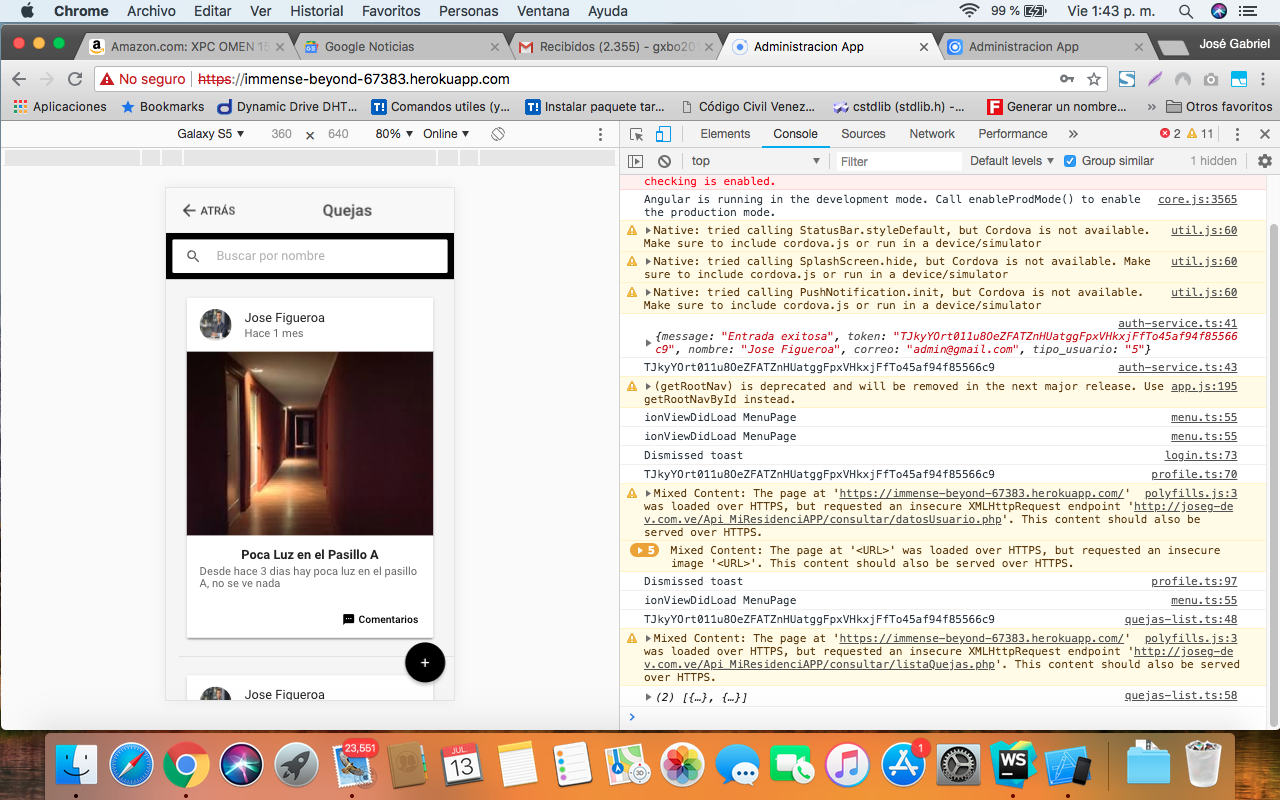Toggle the Group similar checkbox
The height and width of the screenshot is (800, 1280).
(1070, 161)
